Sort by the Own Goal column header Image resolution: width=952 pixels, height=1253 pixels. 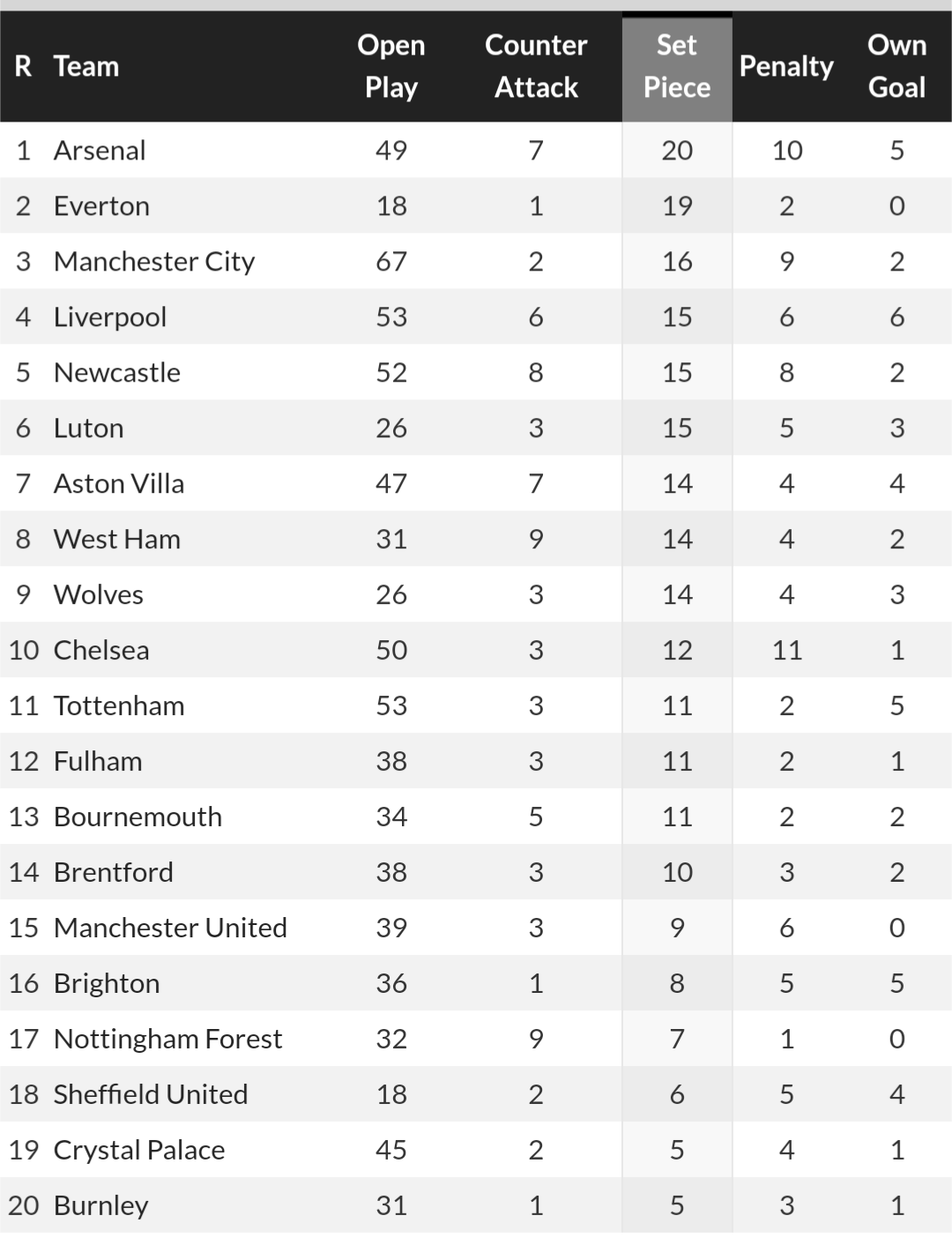(x=896, y=66)
